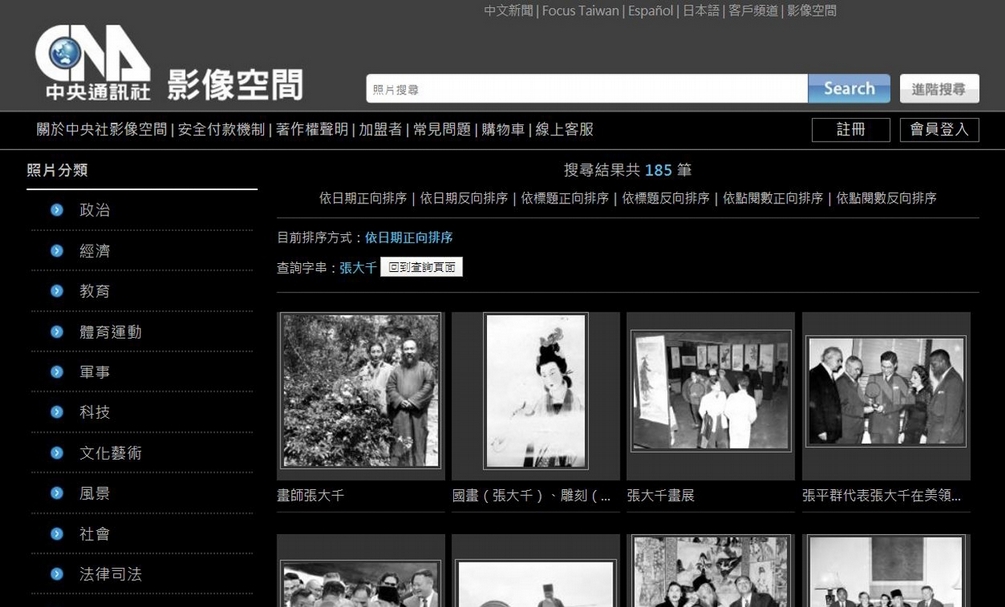Open the 經濟 photo category

coord(94,251)
